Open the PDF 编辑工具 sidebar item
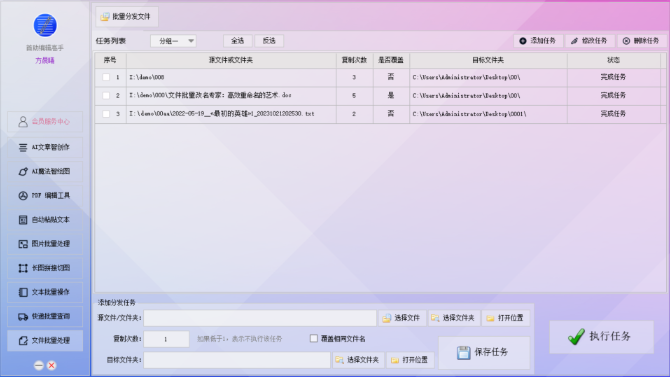The image size is (670, 377). [x=45, y=195]
